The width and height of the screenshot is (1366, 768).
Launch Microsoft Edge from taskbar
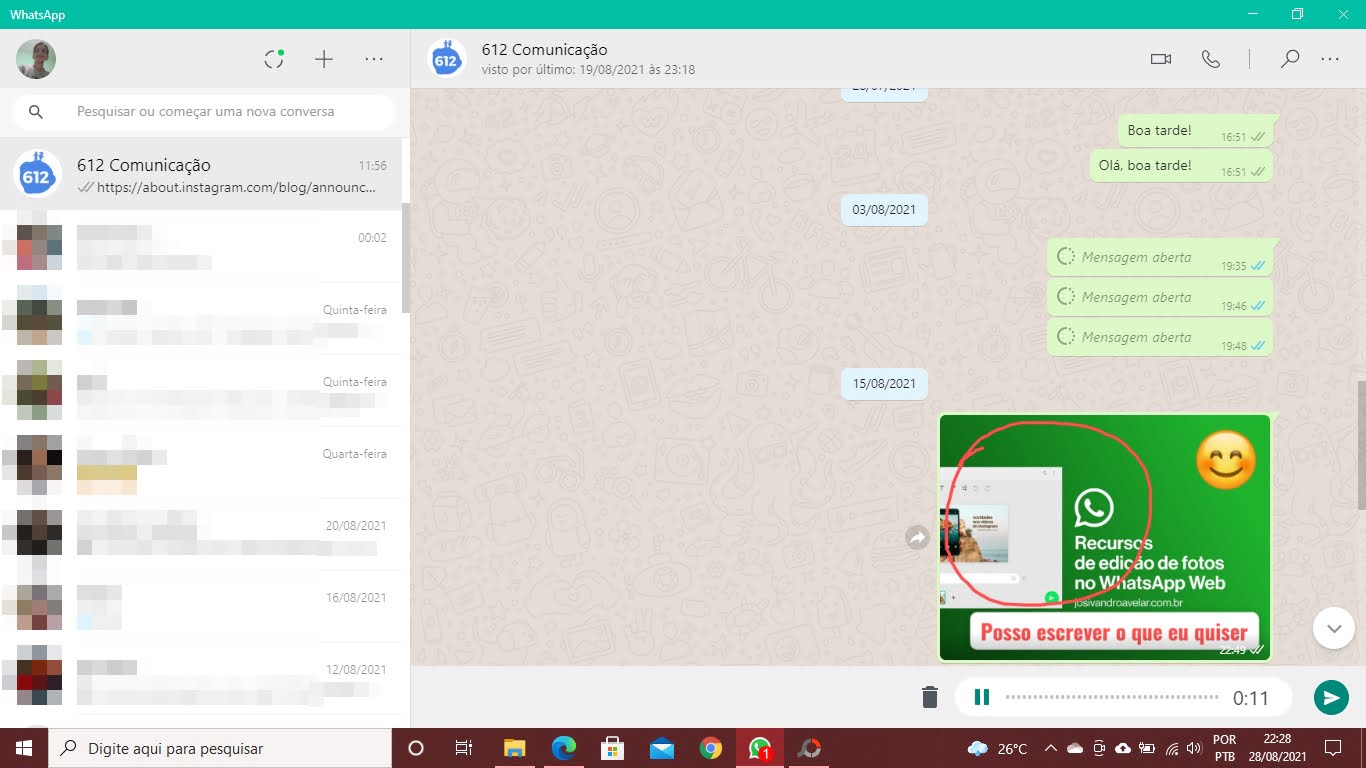point(564,748)
